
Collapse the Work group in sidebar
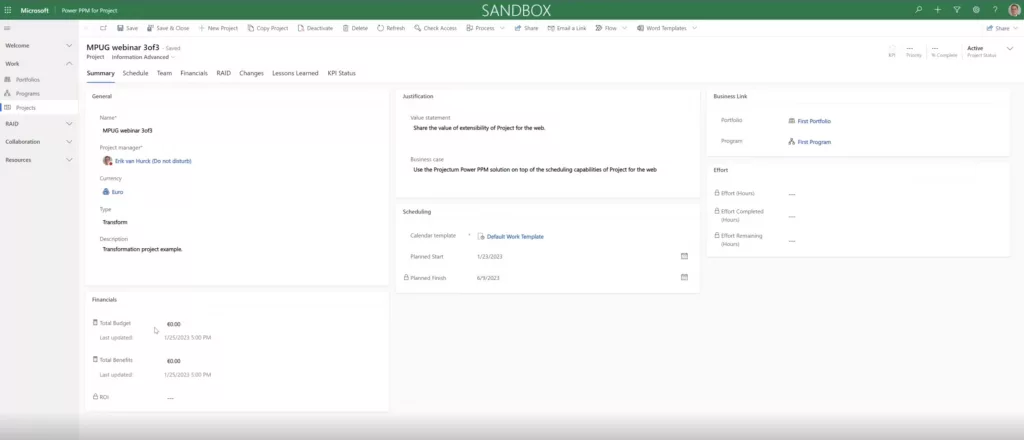click(69, 64)
